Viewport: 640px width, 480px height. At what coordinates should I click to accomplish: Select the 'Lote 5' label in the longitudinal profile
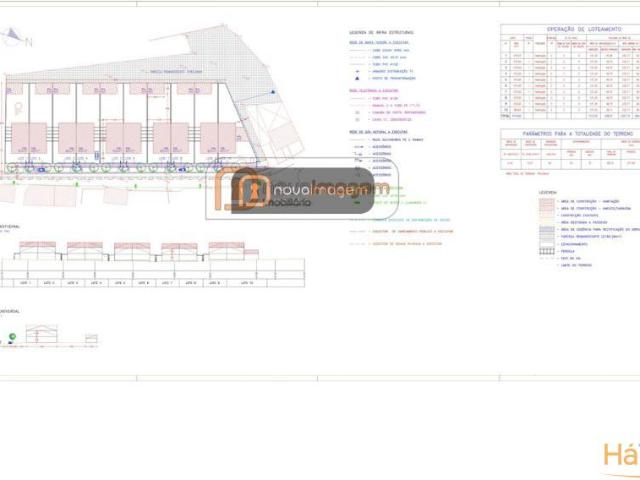120,283
